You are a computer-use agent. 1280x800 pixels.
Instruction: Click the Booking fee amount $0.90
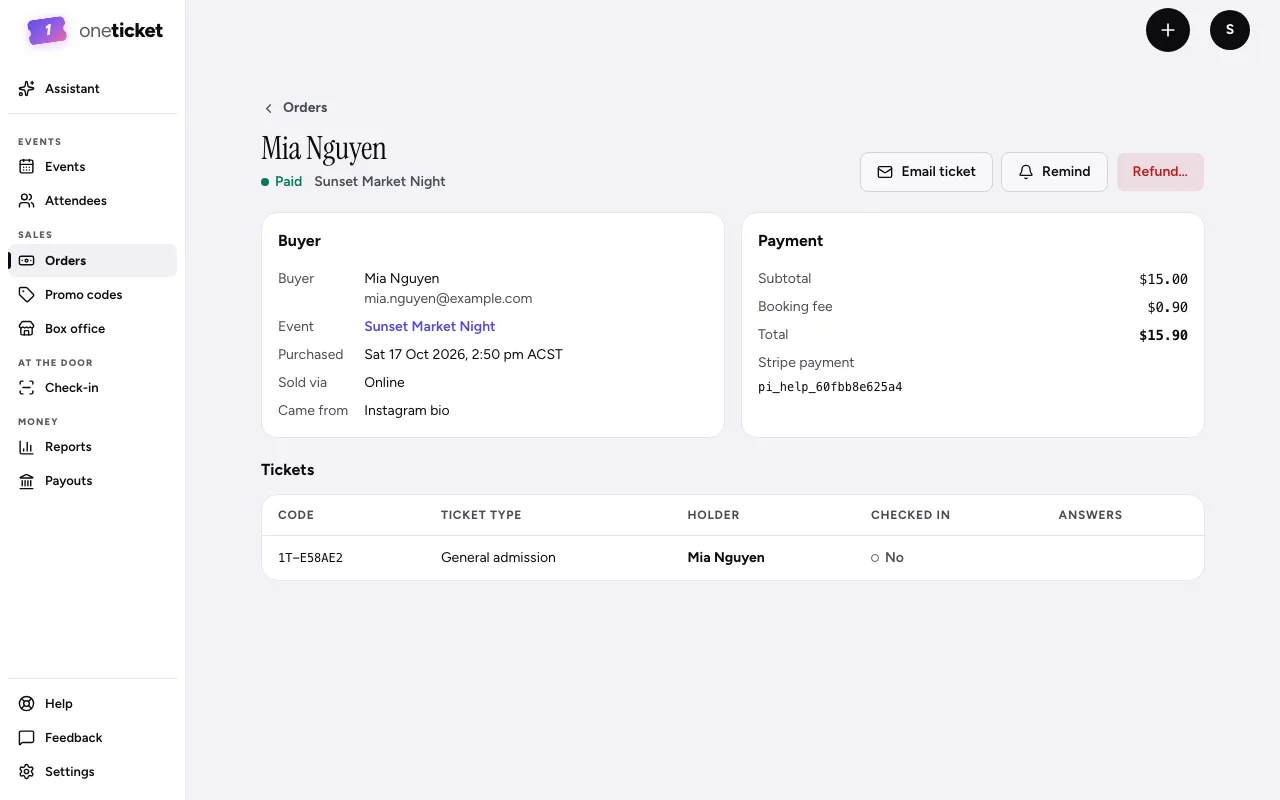(1167, 308)
